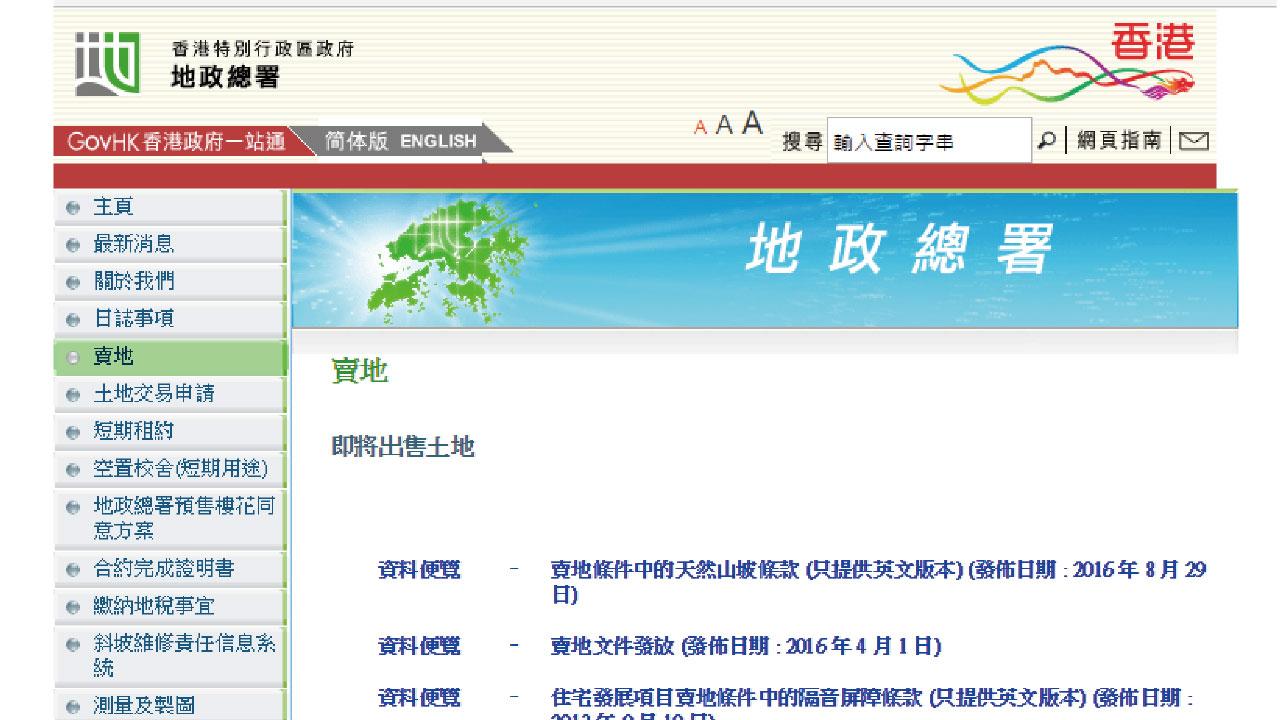Select 短期租約 from sidebar
Image resolution: width=1280 pixels, height=720 pixels.
(x=133, y=431)
